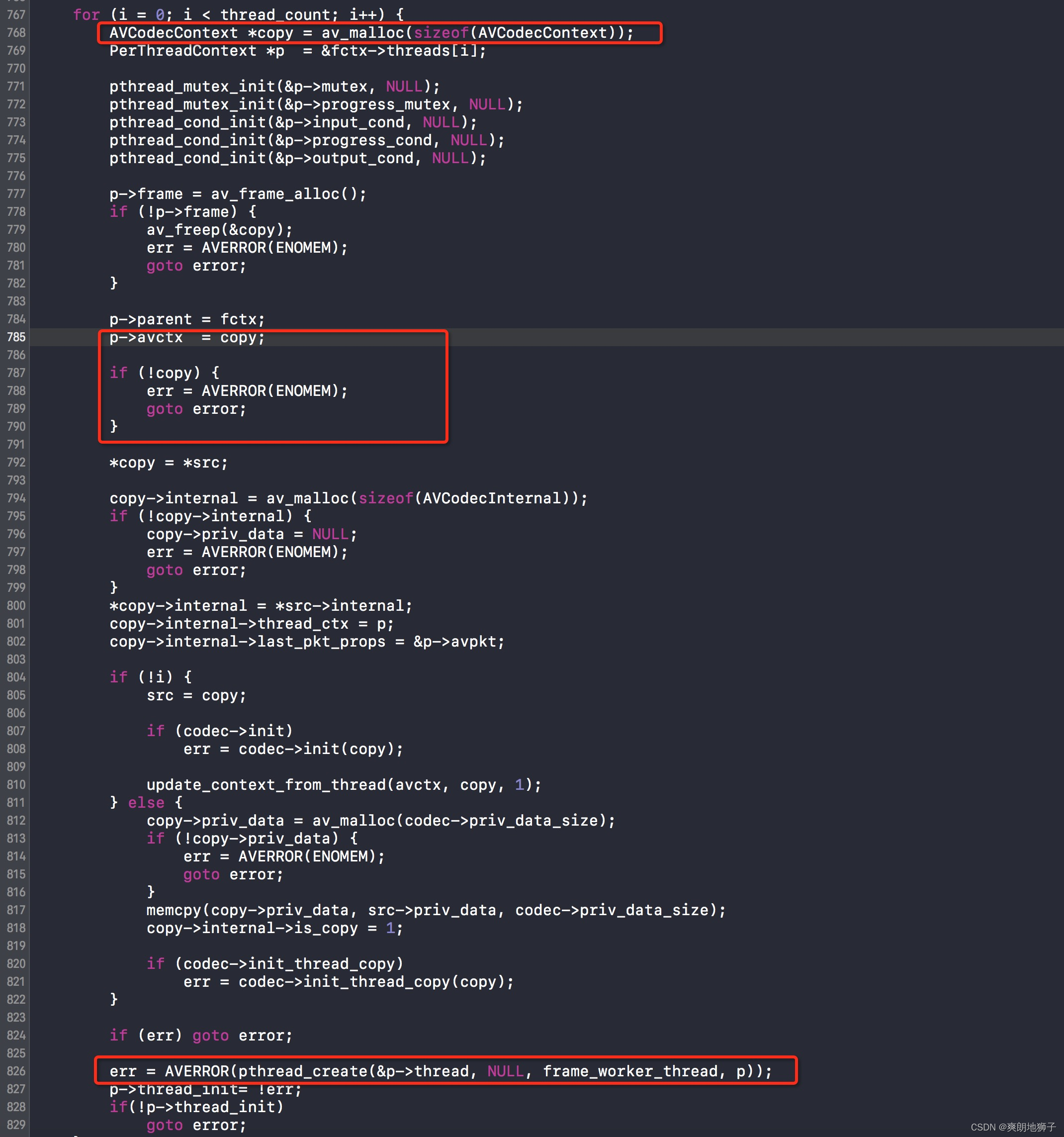Click if (codec->init) line

(220, 731)
